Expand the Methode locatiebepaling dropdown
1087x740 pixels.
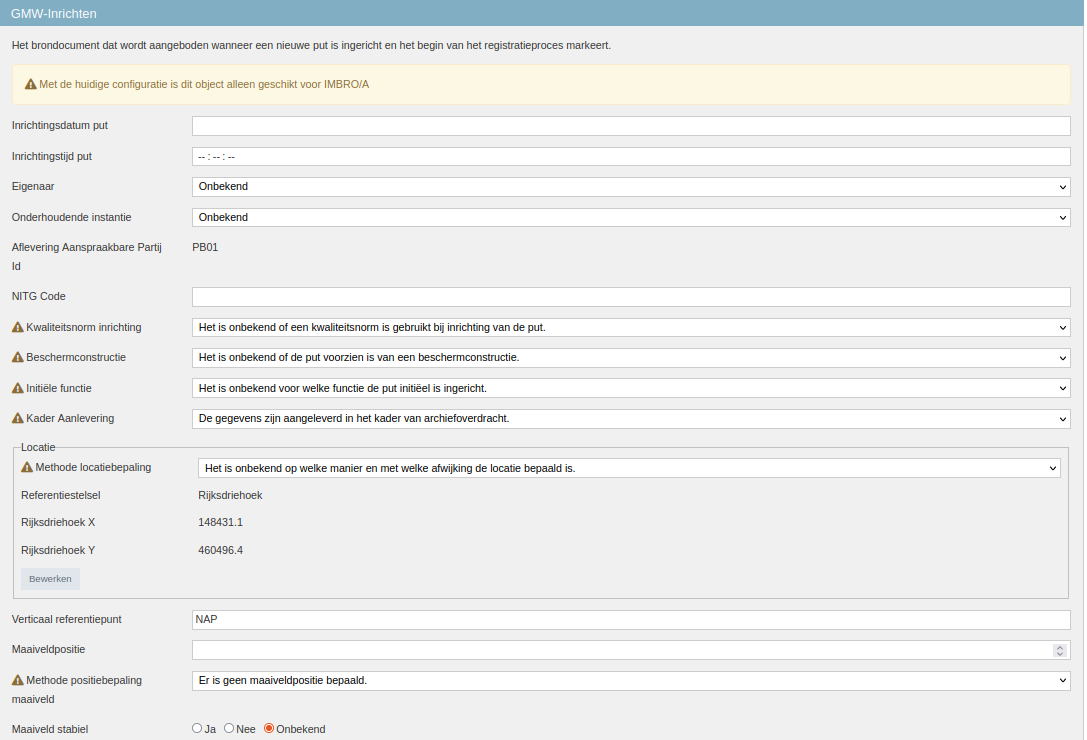click(628, 468)
